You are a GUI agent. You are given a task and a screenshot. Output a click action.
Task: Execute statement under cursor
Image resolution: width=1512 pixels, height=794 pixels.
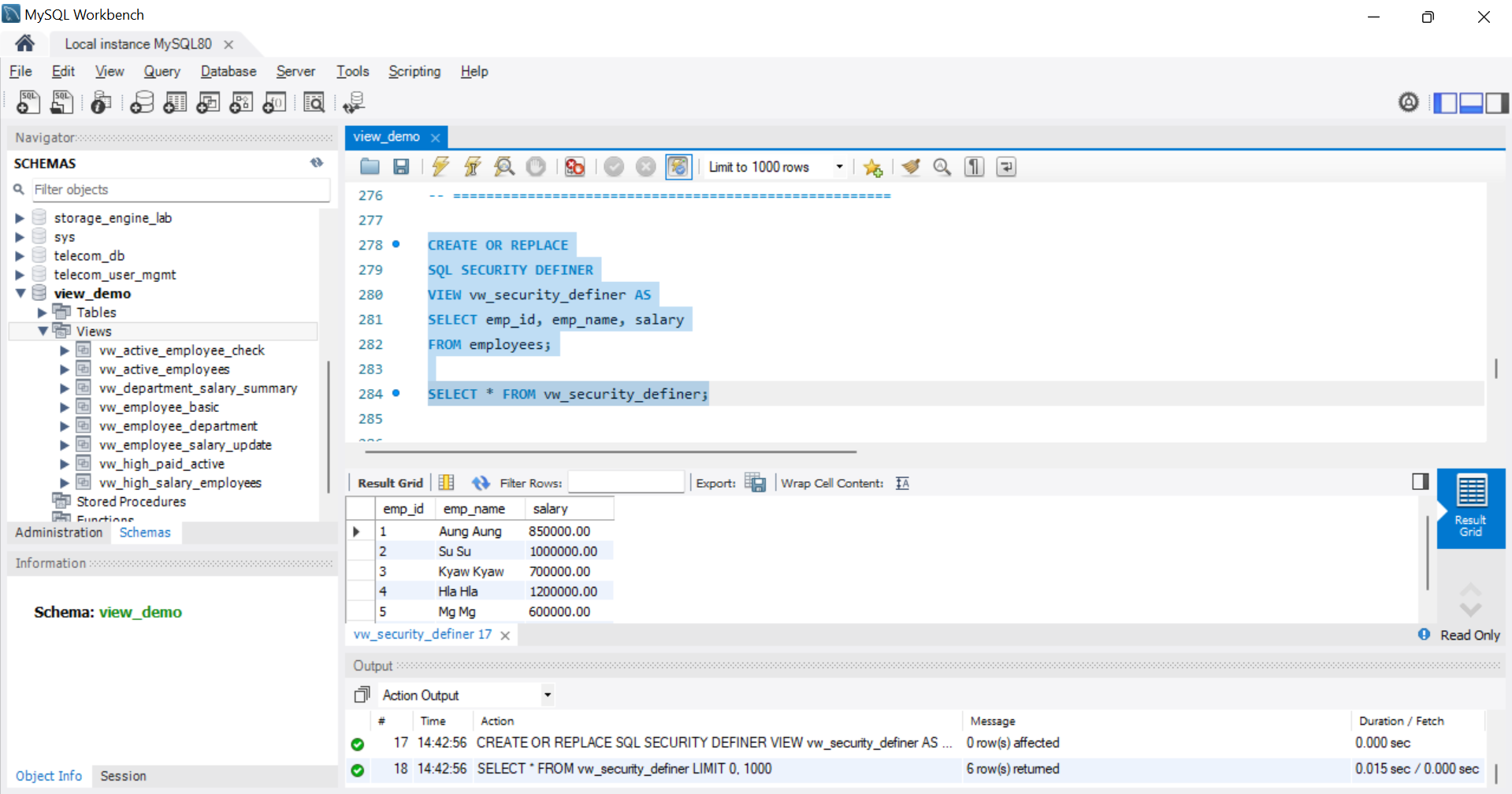click(473, 167)
